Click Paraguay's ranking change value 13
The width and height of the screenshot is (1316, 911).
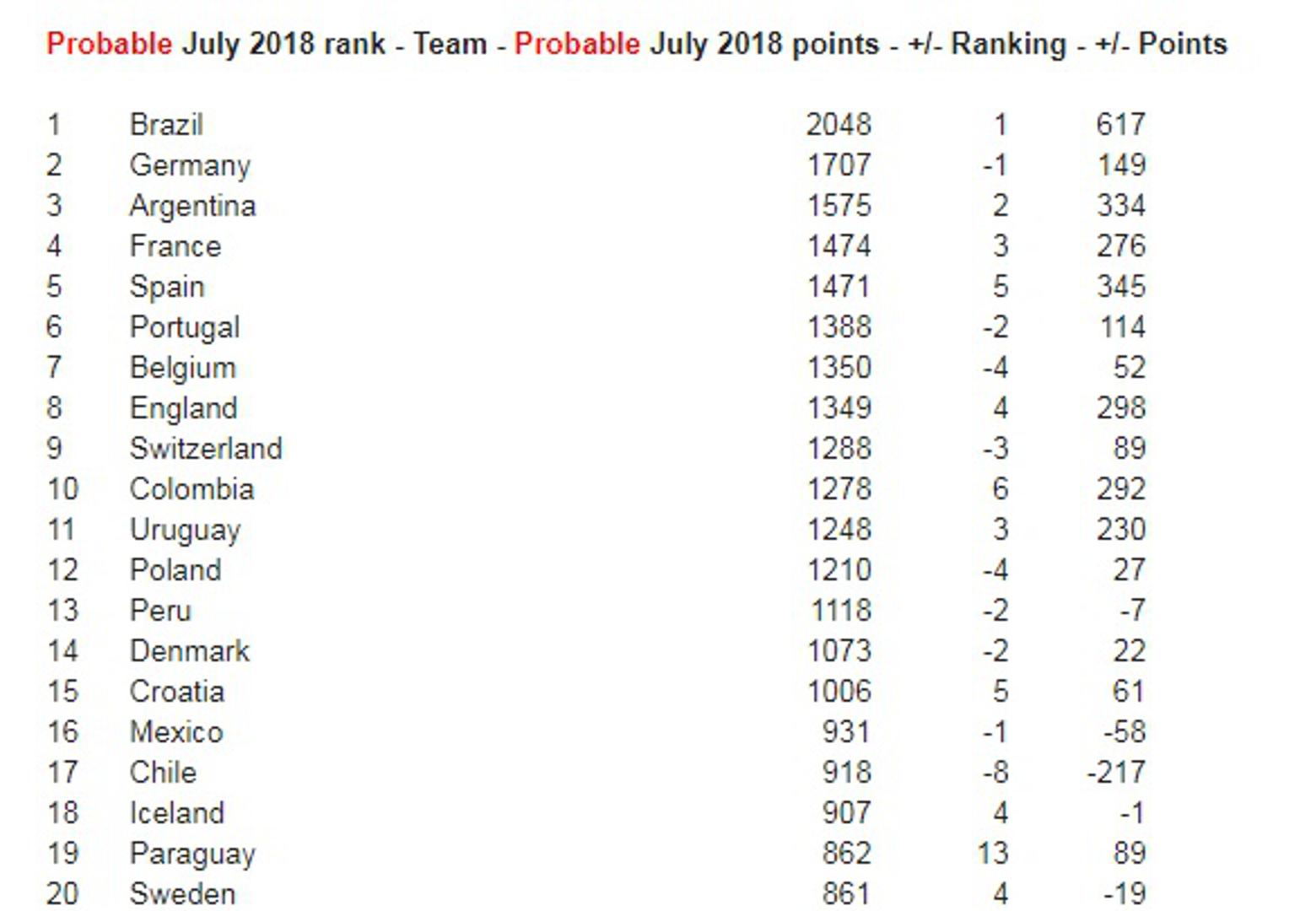point(992,854)
